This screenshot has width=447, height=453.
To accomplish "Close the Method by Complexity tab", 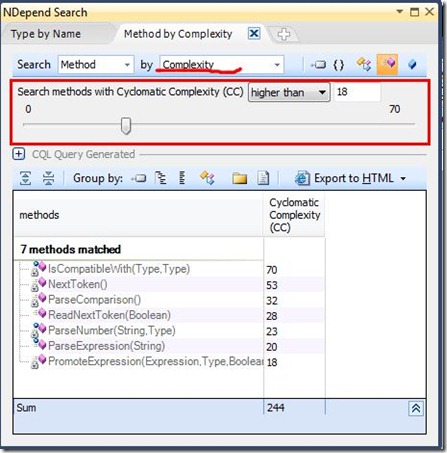I will click(254, 33).
